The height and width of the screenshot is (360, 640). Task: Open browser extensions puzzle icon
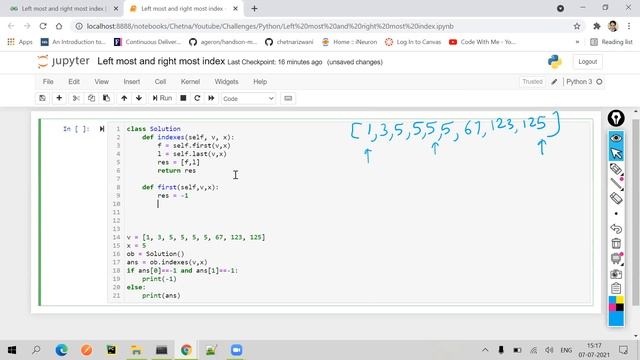[x=597, y=26]
